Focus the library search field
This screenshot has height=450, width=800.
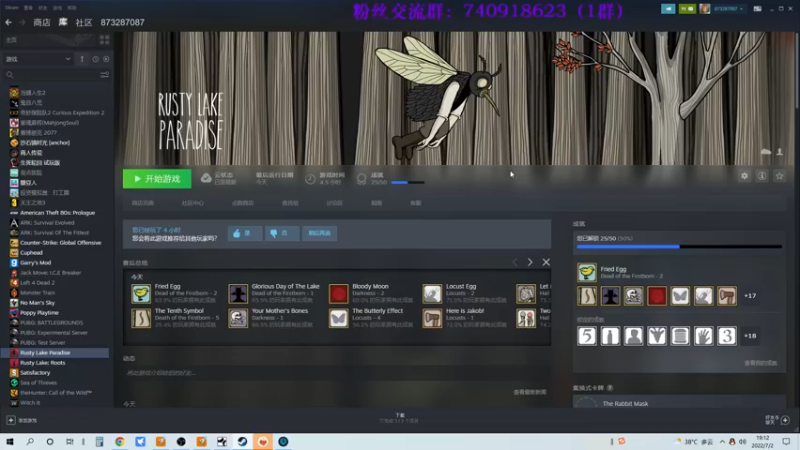click(x=51, y=75)
